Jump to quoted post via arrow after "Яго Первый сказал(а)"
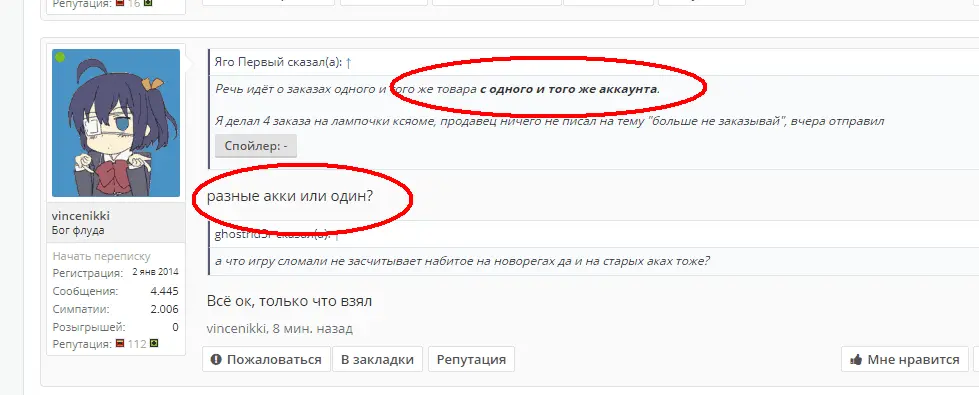 click(348, 62)
